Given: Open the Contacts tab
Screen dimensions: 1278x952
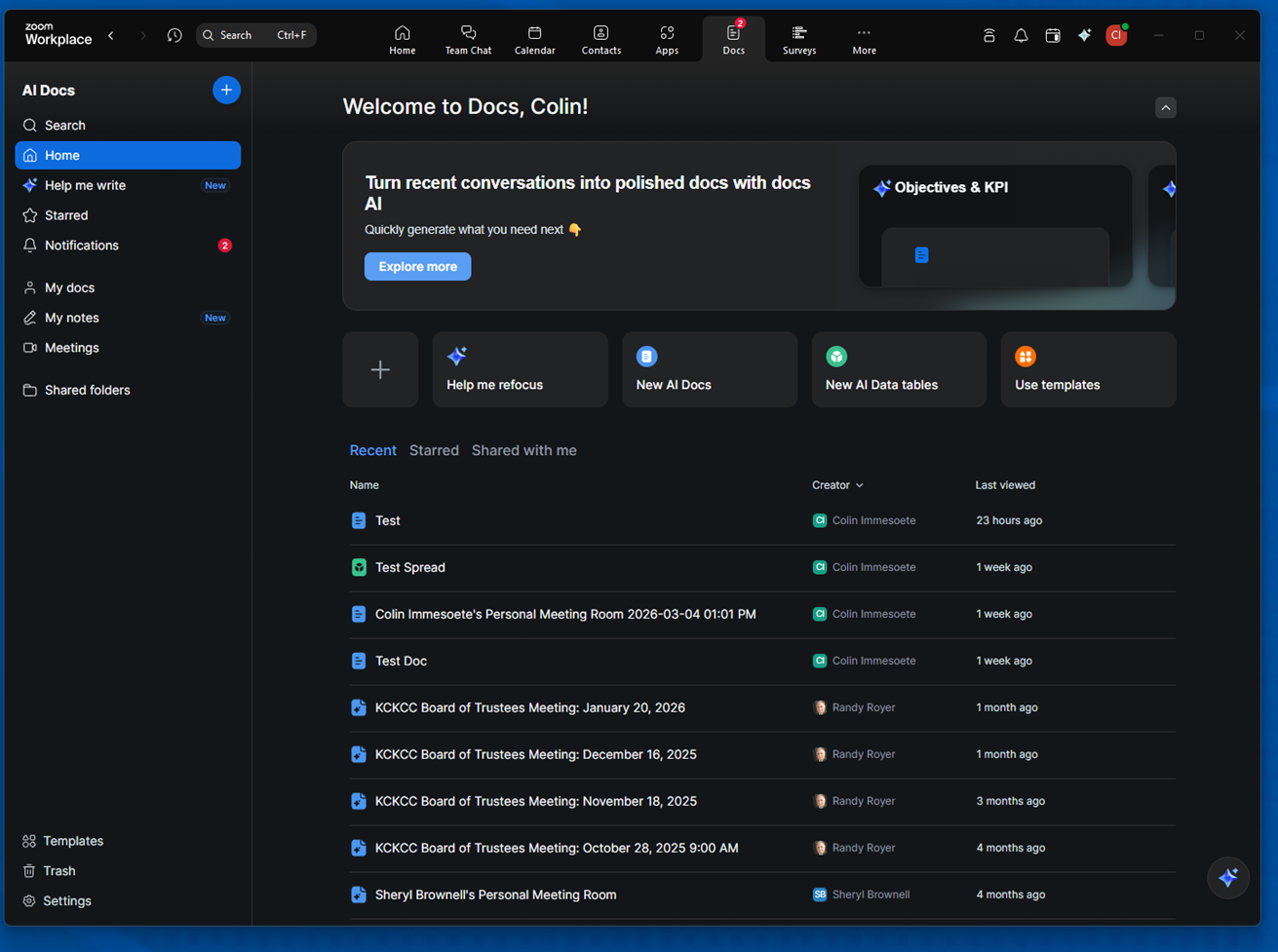Looking at the screenshot, I should point(600,39).
